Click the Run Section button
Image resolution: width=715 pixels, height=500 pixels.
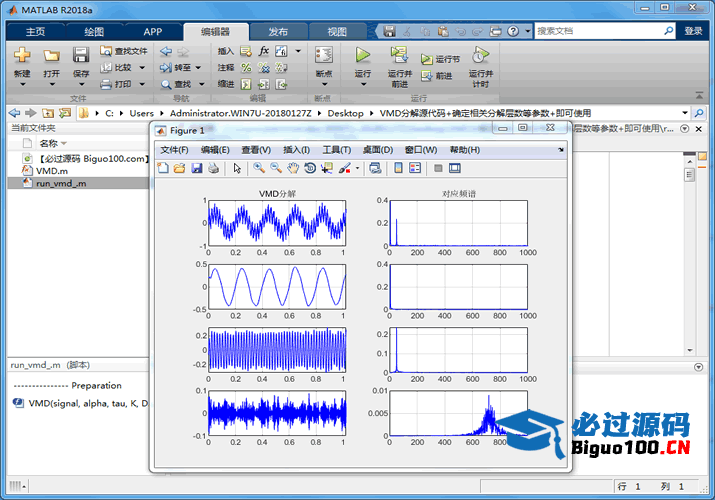(440, 59)
